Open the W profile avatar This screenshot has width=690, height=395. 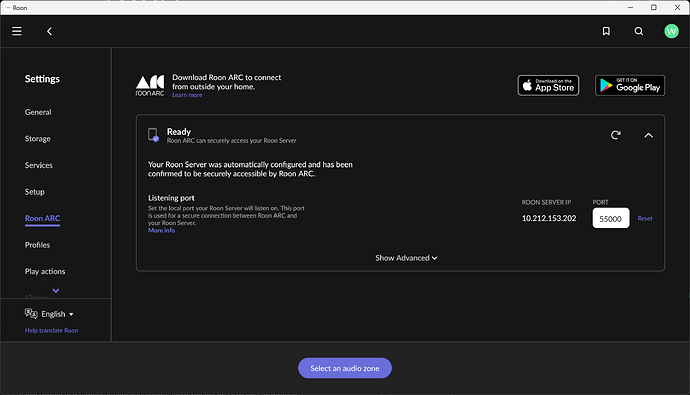pyautogui.click(x=671, y=31)
